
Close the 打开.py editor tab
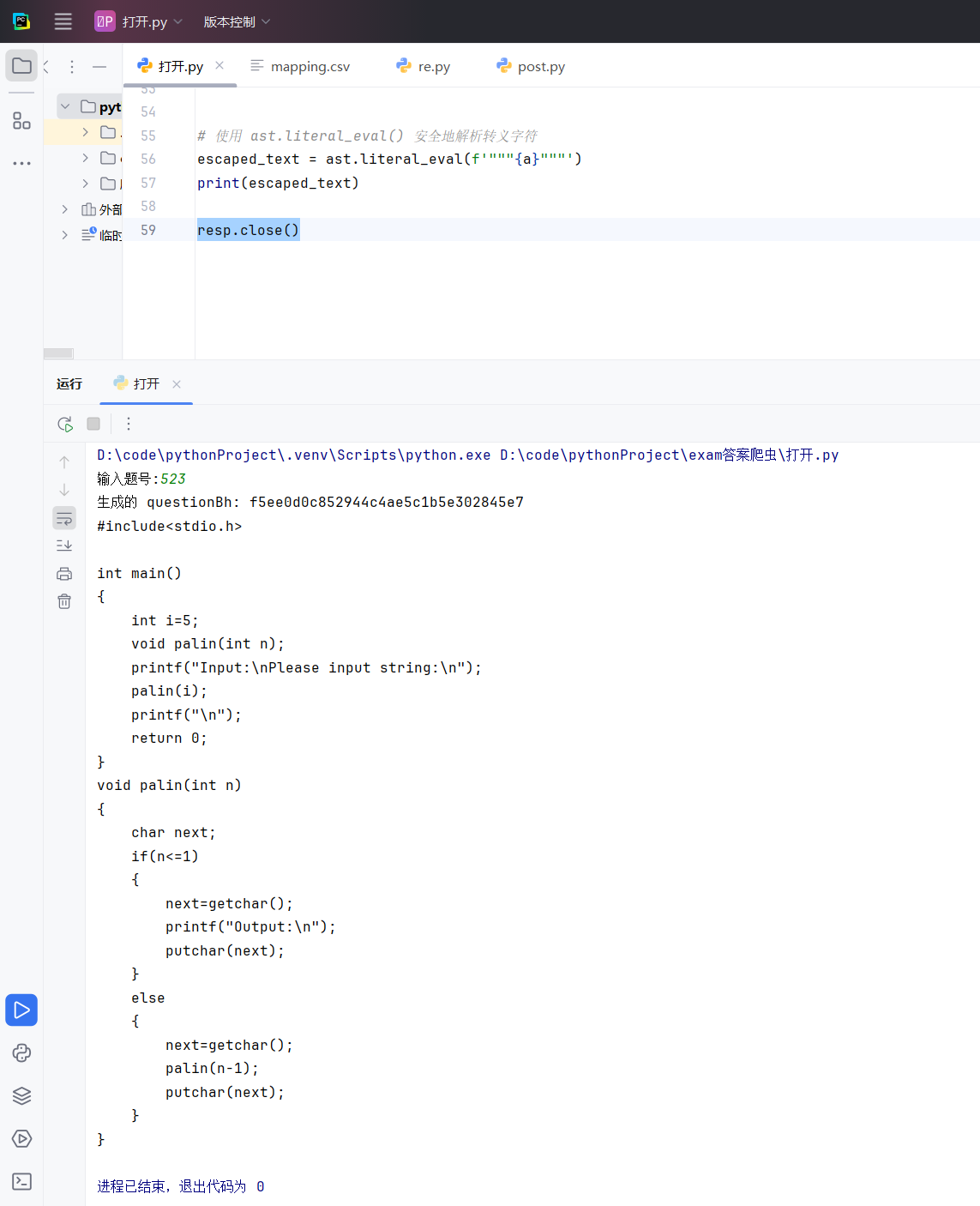[219, 65]
